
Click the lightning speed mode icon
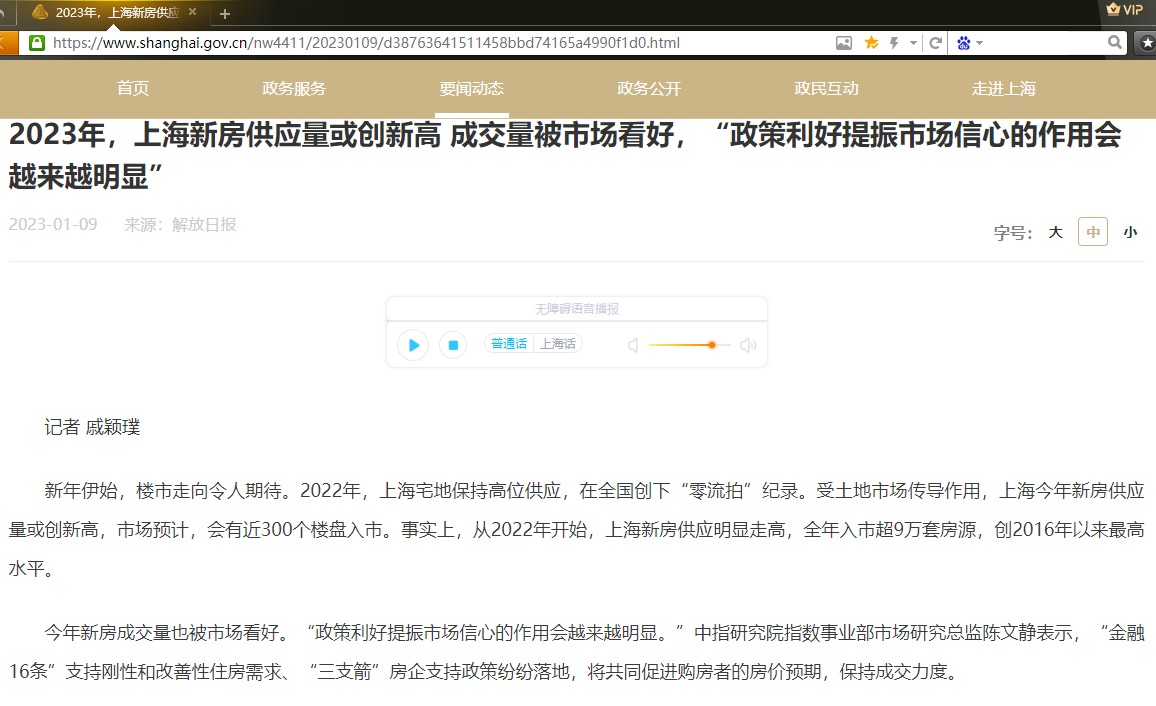[x=893, y=43]
